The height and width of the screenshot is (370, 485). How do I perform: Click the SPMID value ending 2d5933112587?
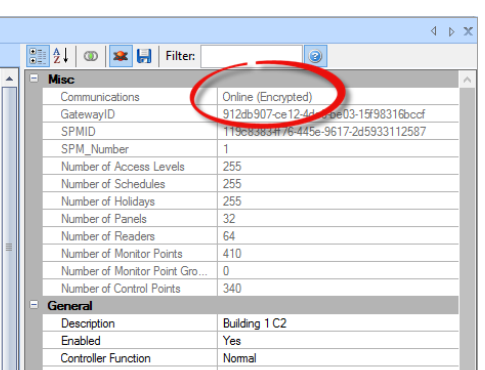pos(324,132)
